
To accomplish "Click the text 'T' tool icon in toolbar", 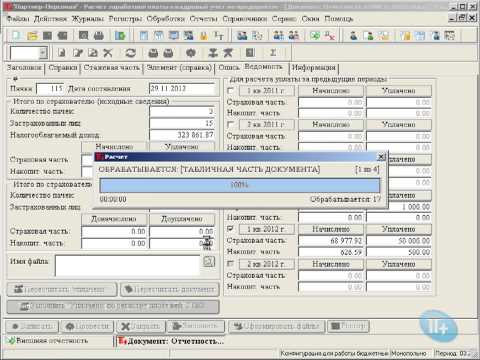I will (218, 35).
